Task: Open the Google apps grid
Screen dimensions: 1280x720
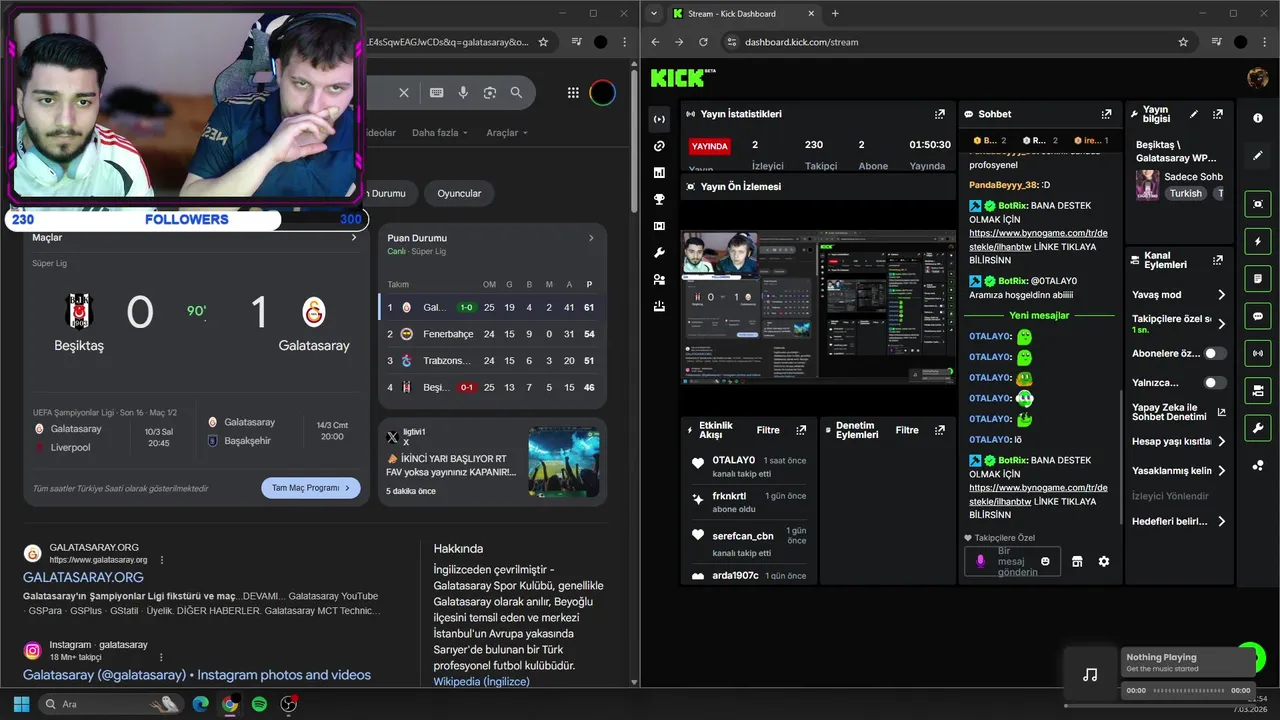Action: click(573, 92)
